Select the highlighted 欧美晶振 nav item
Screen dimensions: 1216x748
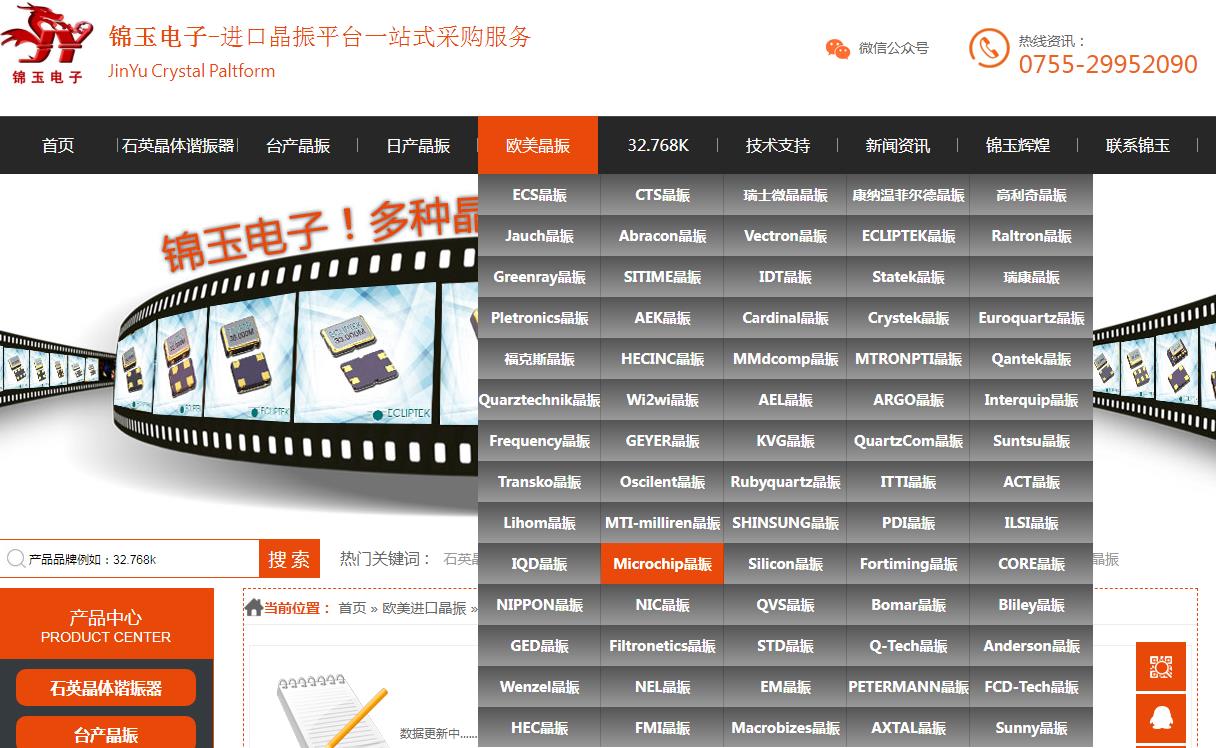pos(538,145)
